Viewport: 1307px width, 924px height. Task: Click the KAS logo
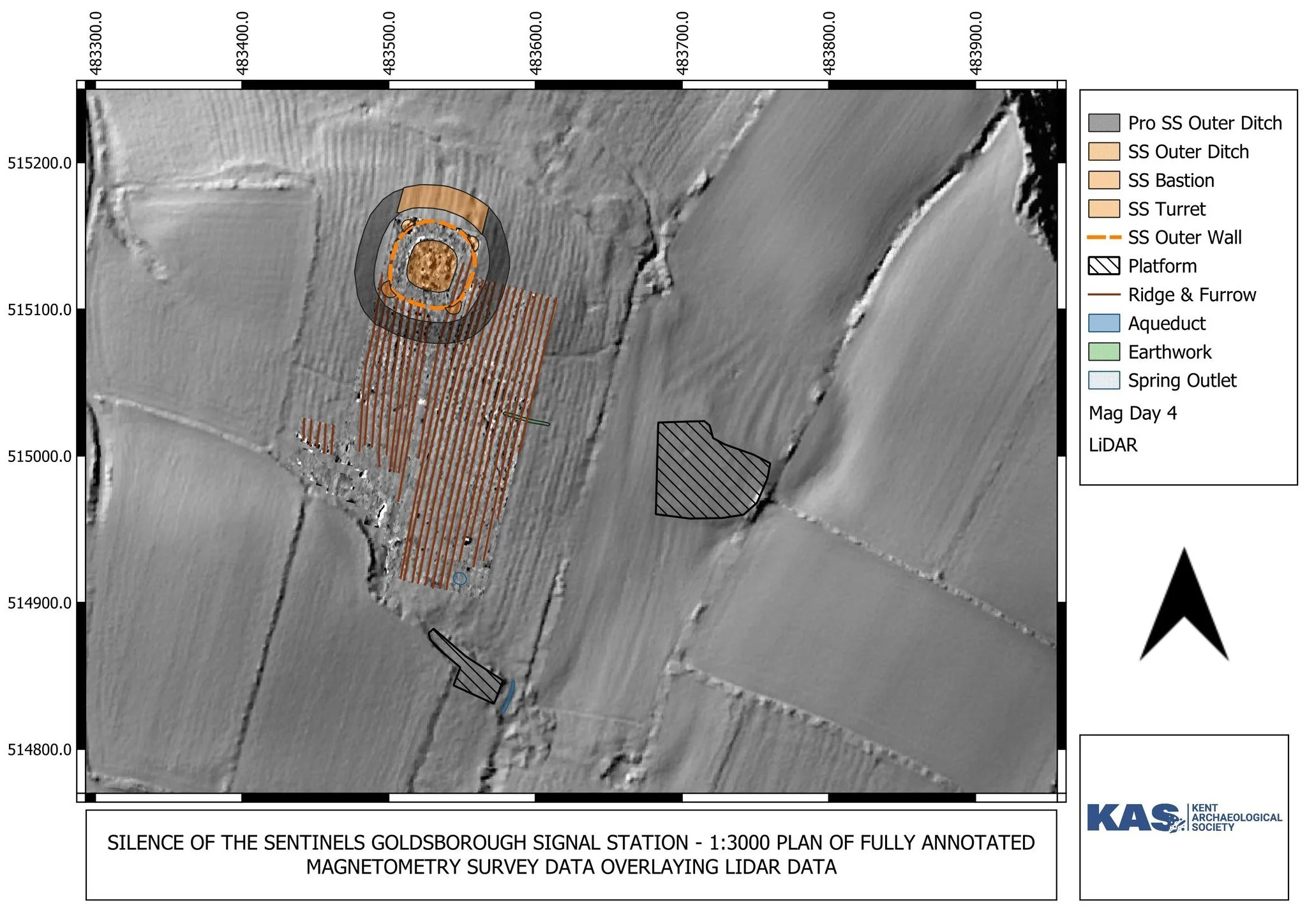(x=1184, y=817)
